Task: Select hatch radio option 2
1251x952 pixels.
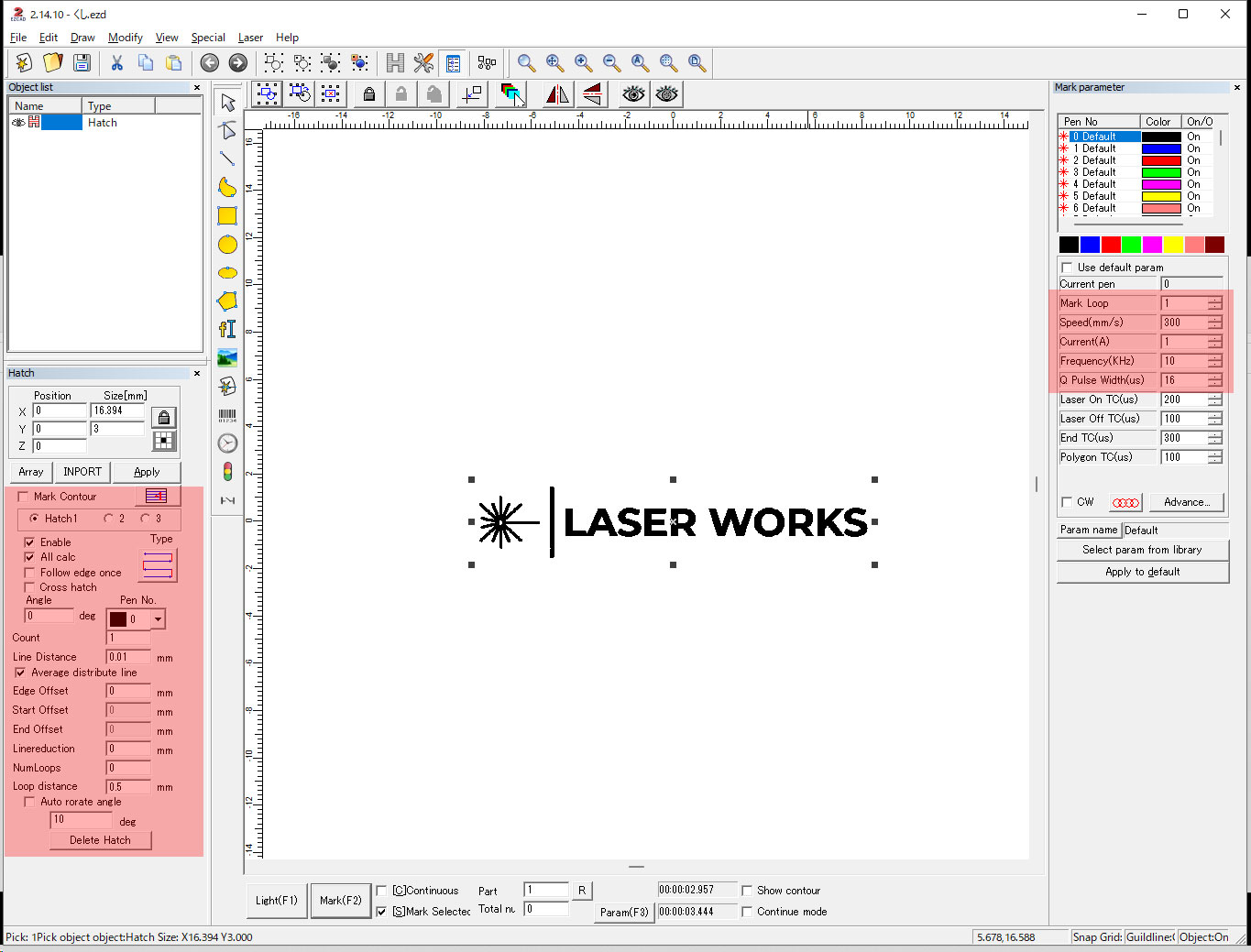Action: tap(109, 519)
